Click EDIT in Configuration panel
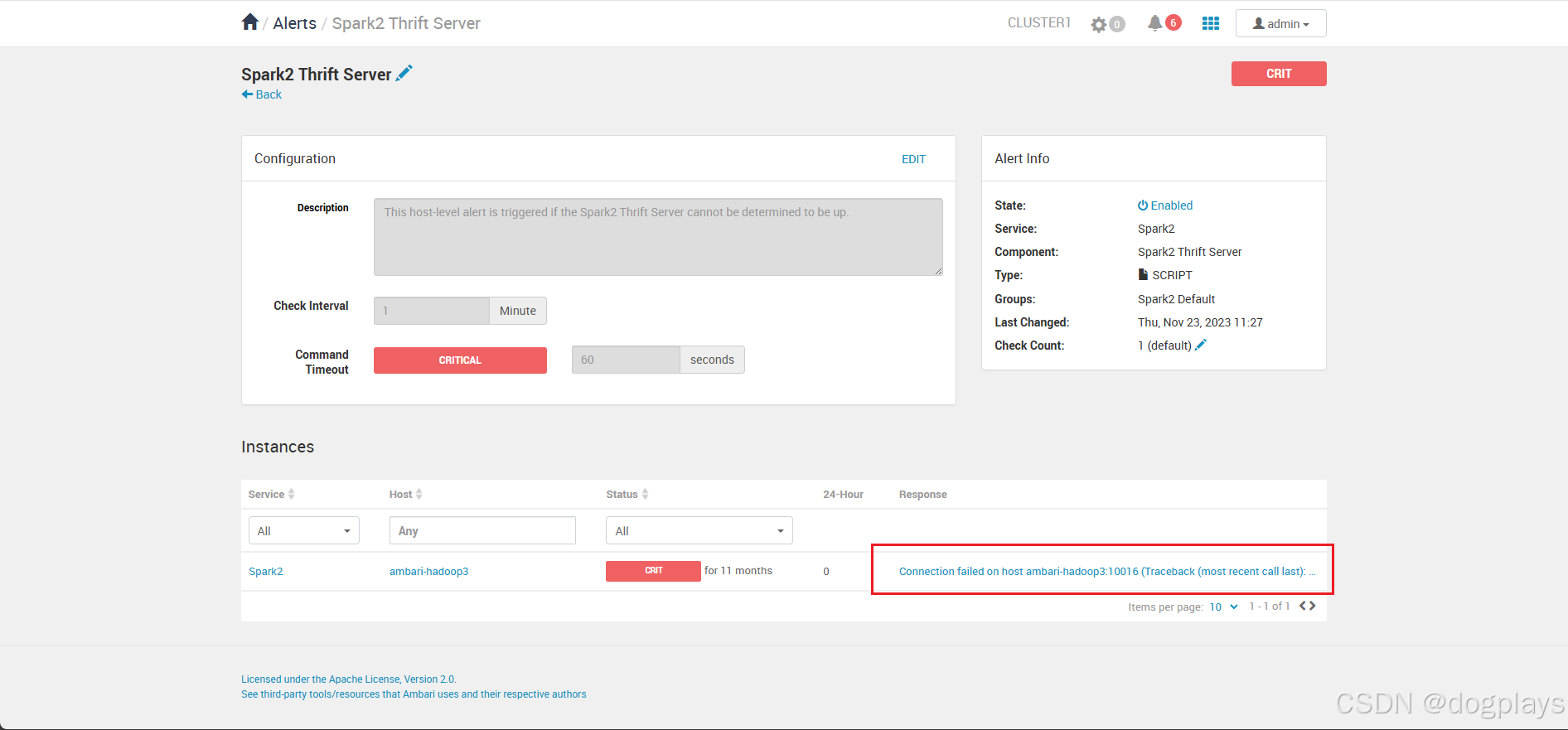This screenshot has width=1568, height=730. tap(913, 159)
